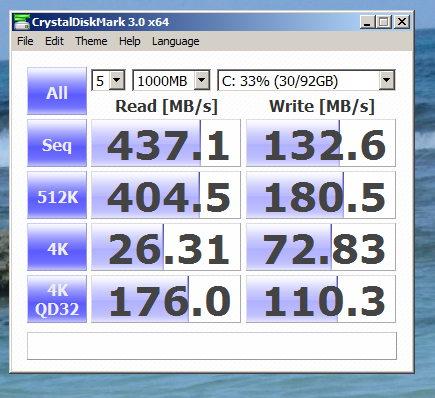The image size is (435, 398).
Task: Open the File menu
Action: 25,41
